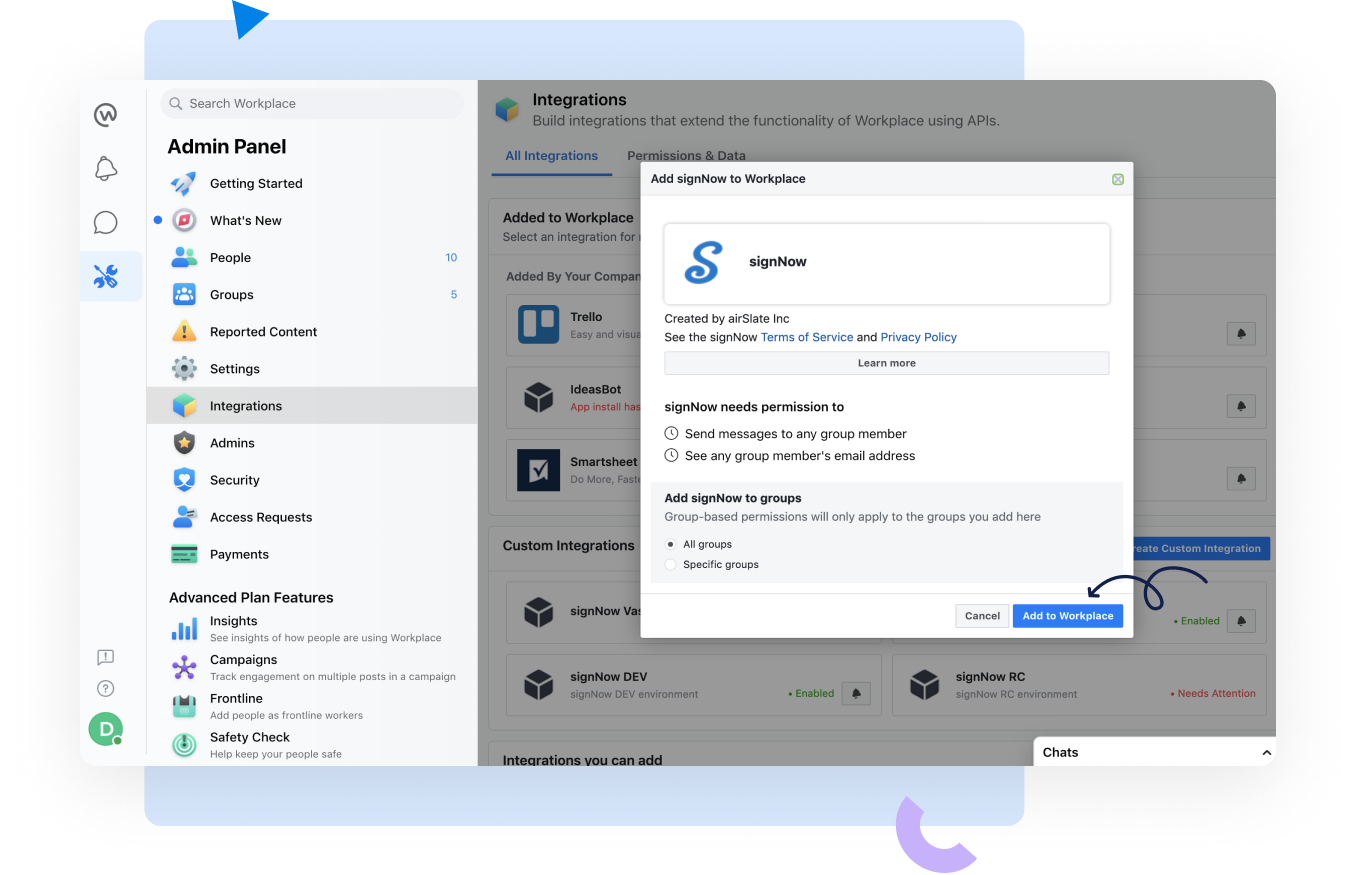The image size is (1356, 875).
Task: Select the Specific groups radio option
Action: pos(671,565)
